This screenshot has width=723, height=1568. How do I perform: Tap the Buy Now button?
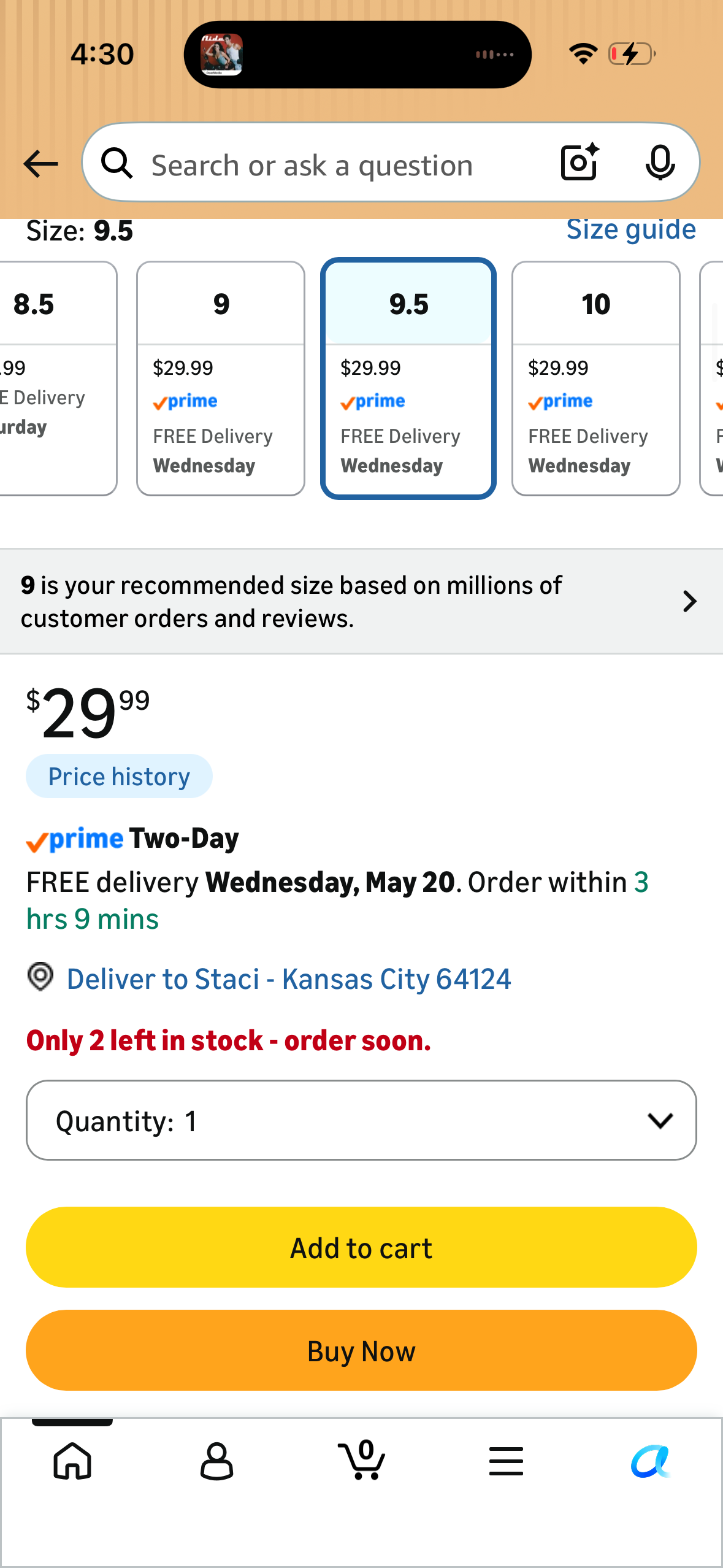pos(361,1350)
